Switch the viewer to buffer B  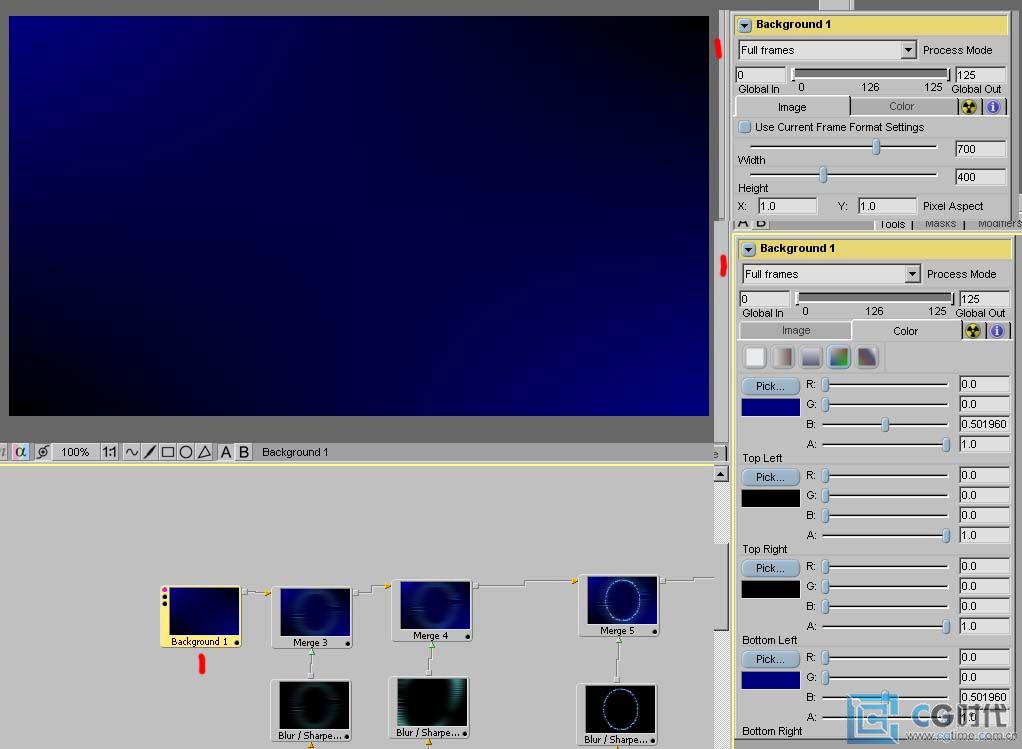[x=244, y=452]
